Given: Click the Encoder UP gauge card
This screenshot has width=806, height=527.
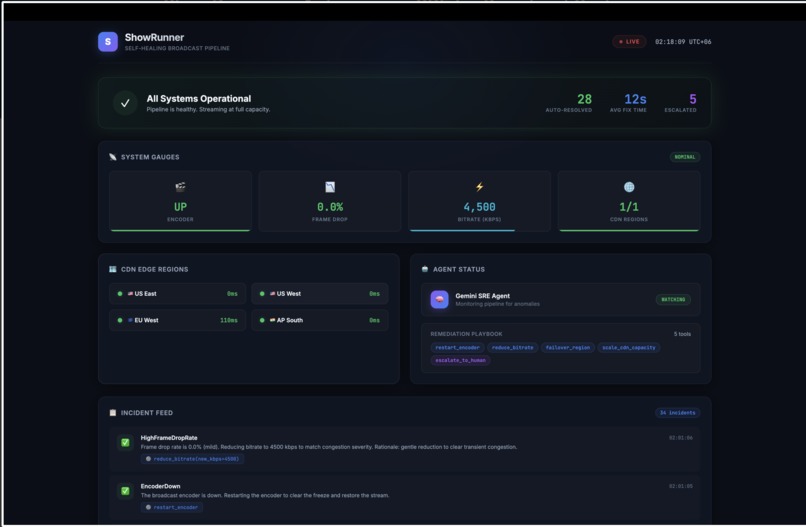Looking at the screenshot, I should (x=180, y=201).
